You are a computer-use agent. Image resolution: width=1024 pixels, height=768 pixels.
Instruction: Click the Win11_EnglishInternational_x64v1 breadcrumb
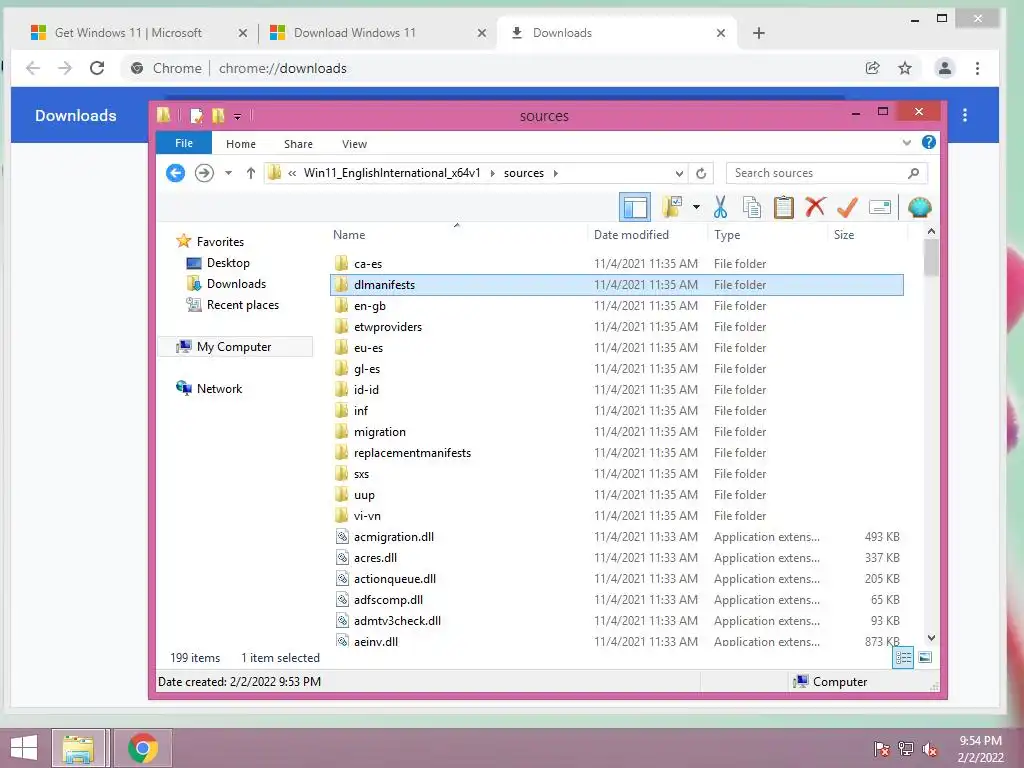[x=392, y=173]
